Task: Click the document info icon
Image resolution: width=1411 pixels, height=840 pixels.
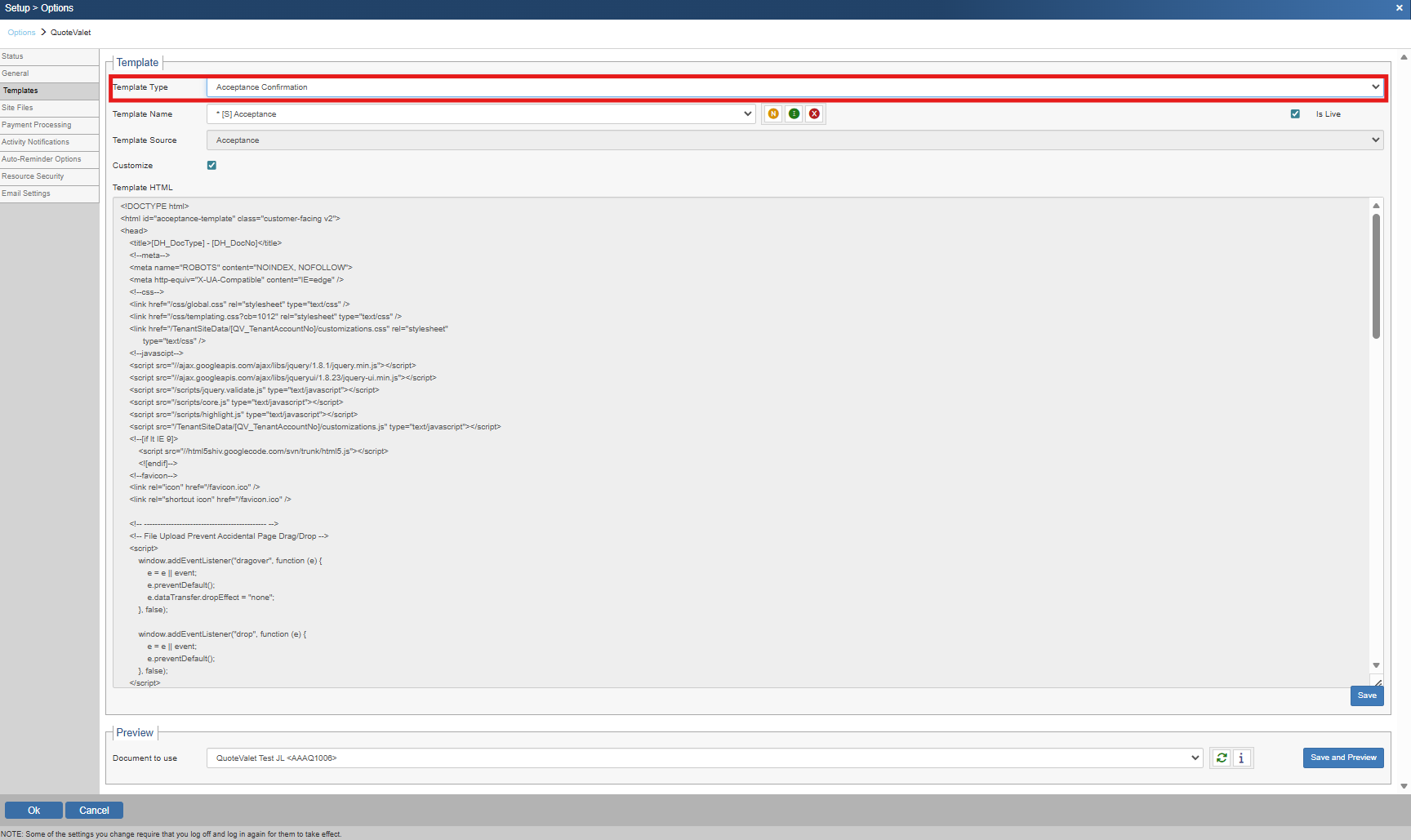Action: coord(1241,758)
